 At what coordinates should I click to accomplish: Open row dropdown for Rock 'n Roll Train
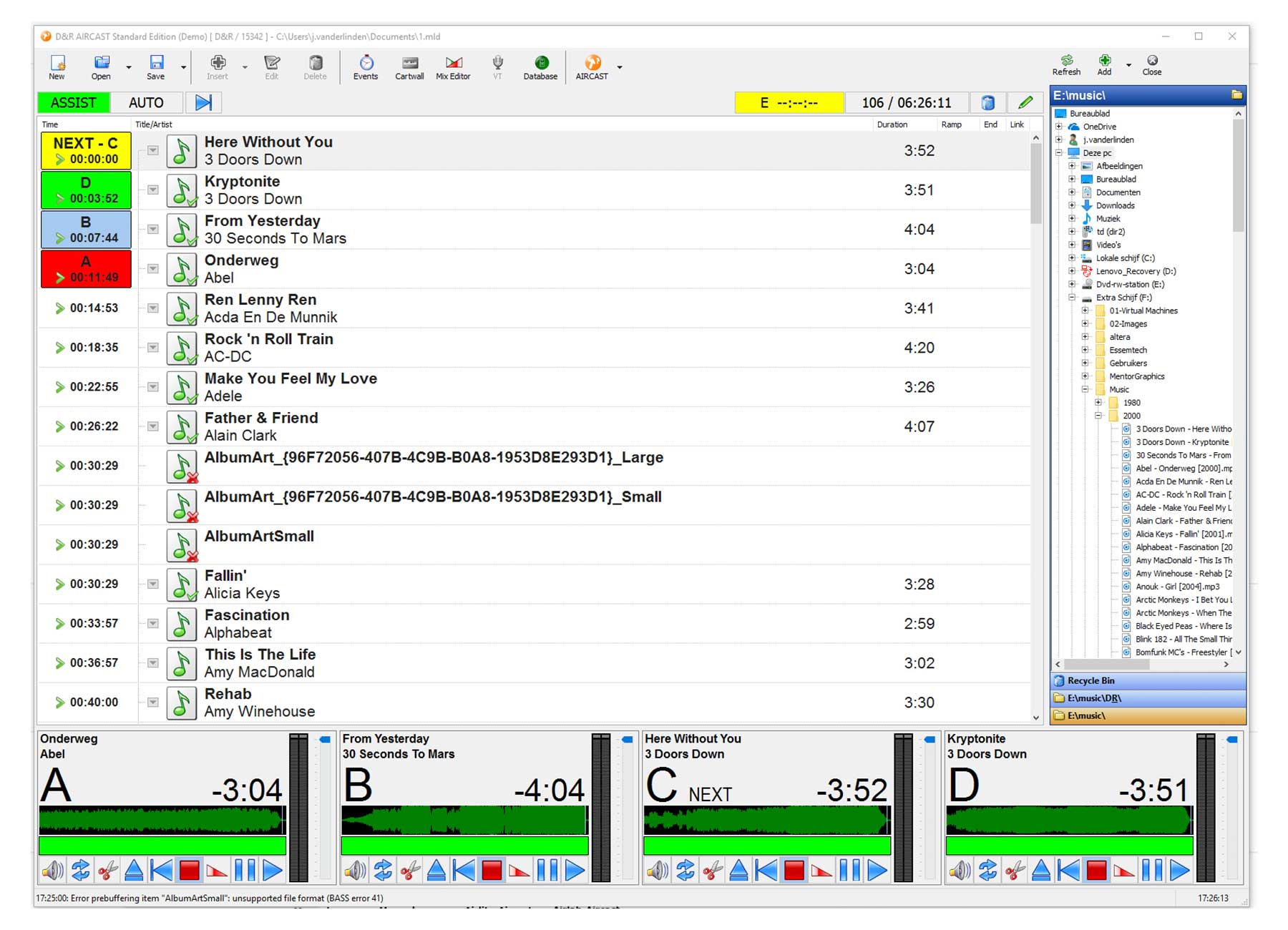(152, 347)
